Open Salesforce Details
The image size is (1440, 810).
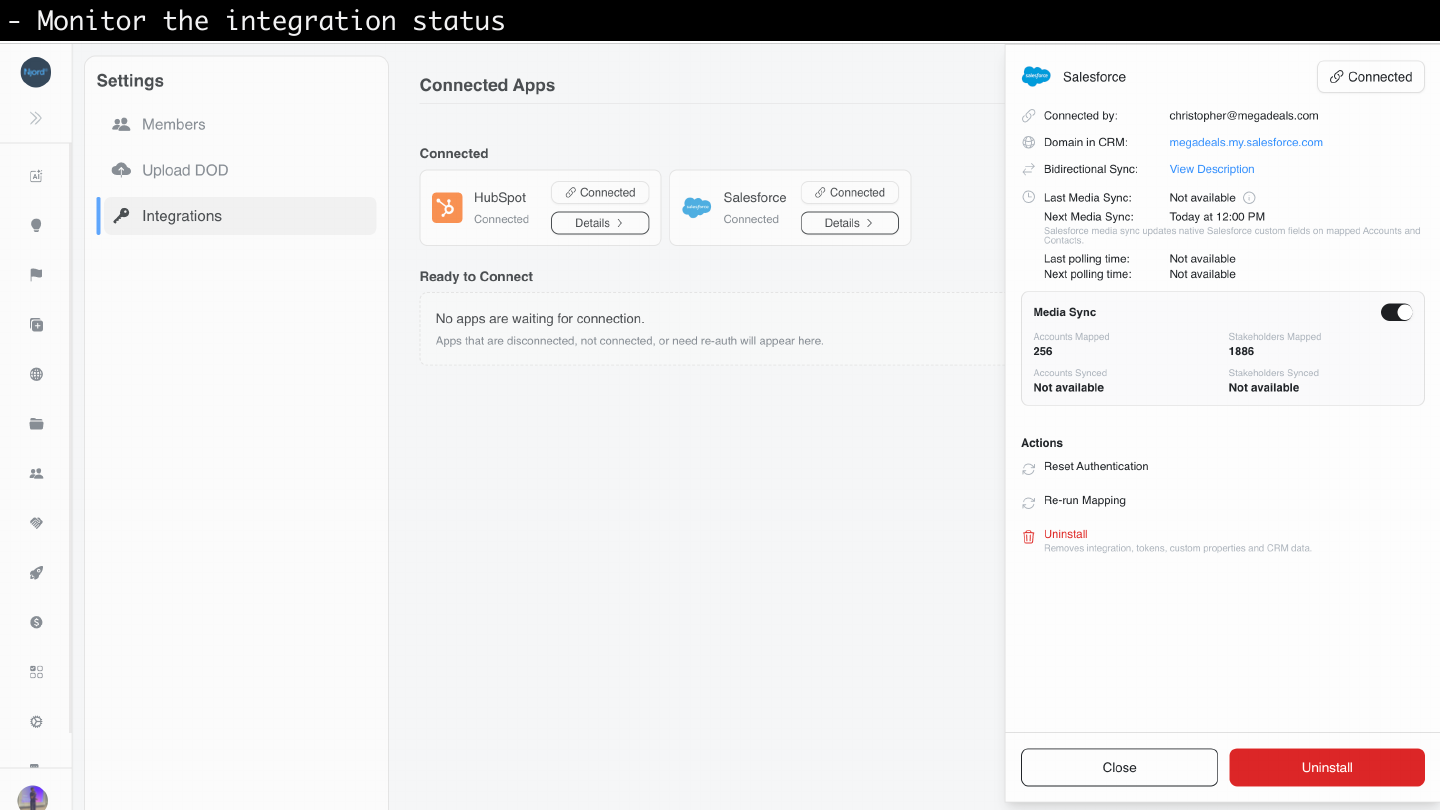[x=850, y=223]
